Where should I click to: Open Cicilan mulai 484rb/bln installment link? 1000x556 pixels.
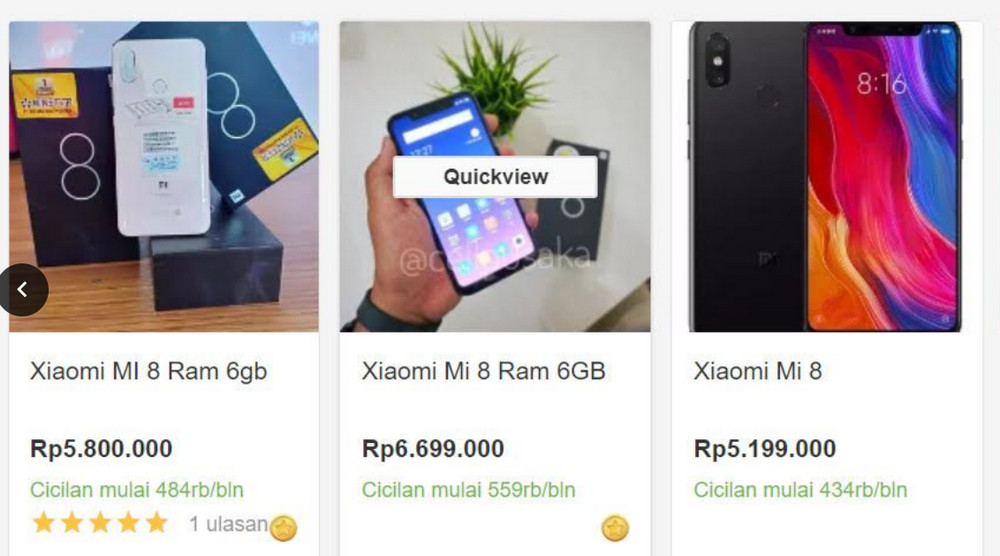click(136, 490)
